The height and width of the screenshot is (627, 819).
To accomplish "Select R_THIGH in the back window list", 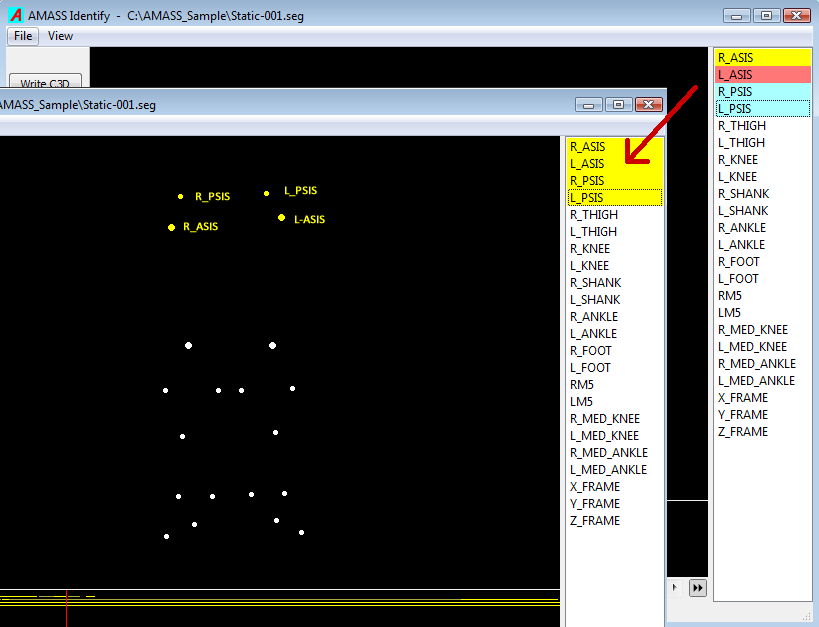I will (x=763, y=125).
